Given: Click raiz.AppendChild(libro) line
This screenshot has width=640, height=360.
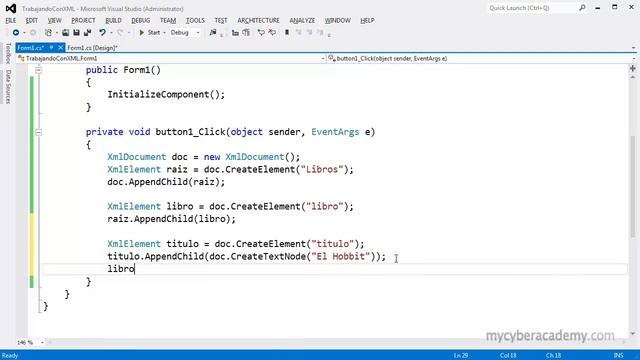Looking at the screenshot, I should pos(171,219).
